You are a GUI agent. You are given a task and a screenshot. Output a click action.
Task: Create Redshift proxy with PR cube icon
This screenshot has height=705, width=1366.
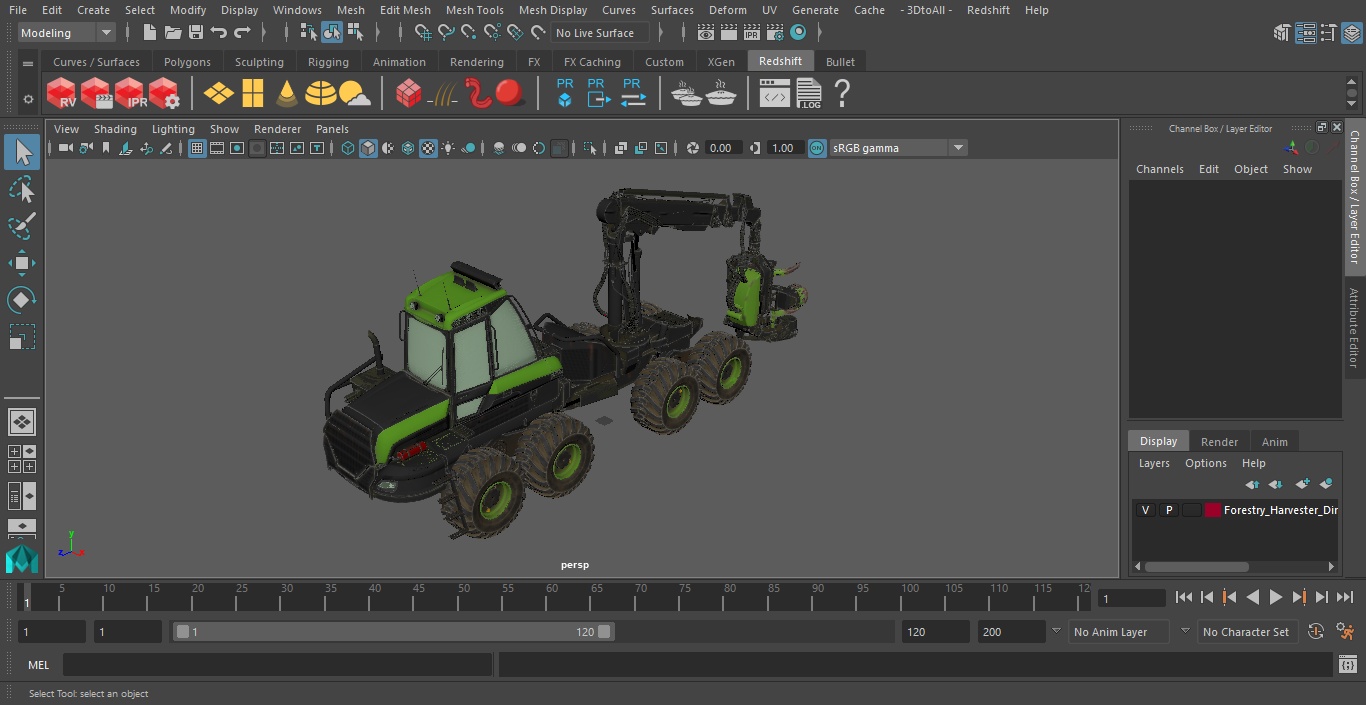(565, 93)
